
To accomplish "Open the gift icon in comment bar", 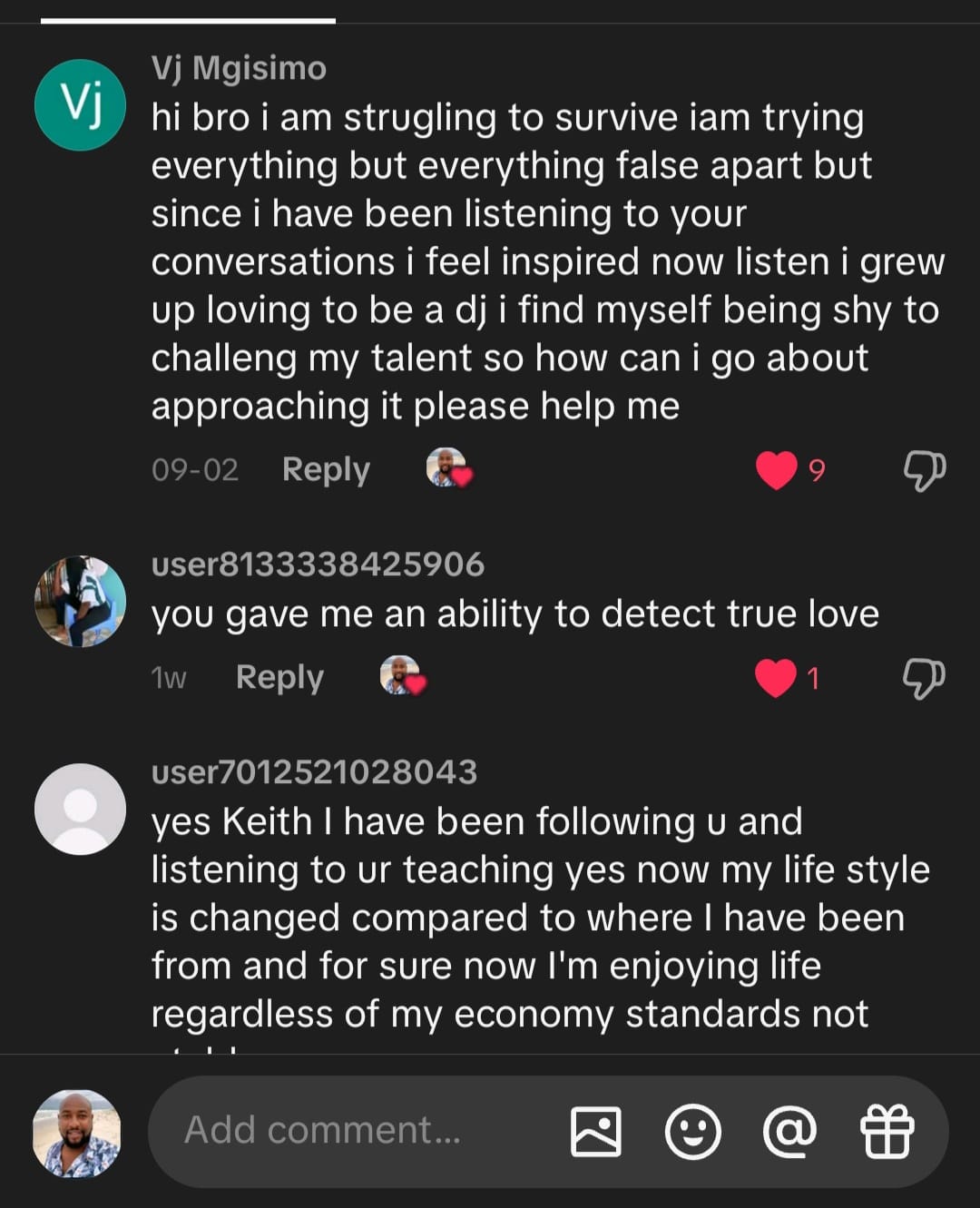I will click(887, 1132).
